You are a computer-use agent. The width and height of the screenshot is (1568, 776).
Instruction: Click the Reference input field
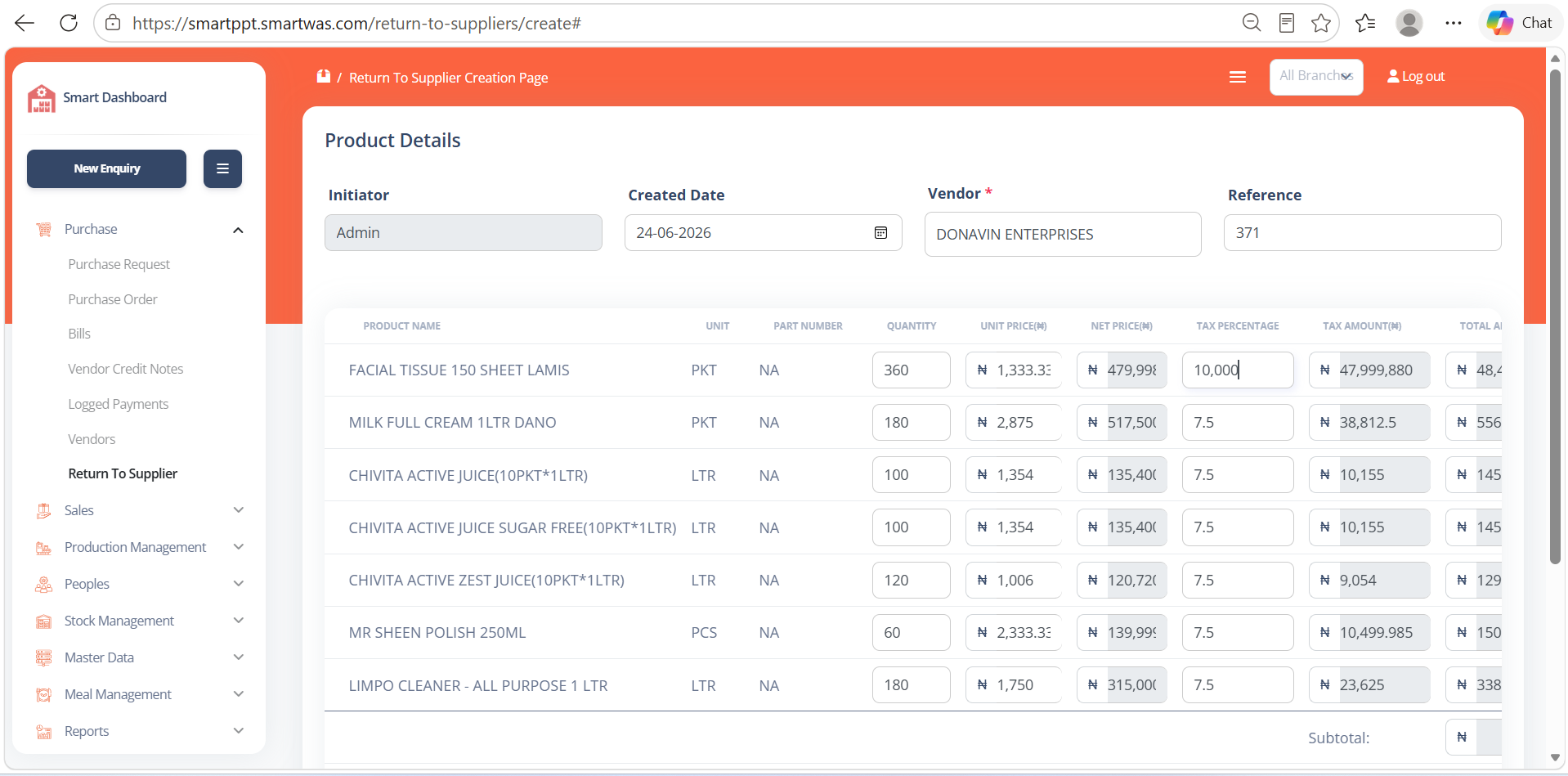coord(1362,233)
